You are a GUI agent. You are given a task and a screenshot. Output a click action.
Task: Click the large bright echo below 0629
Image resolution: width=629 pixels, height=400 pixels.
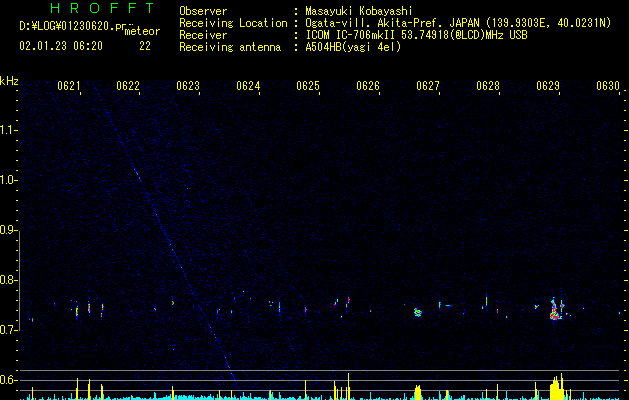click(x=555, y=310)
